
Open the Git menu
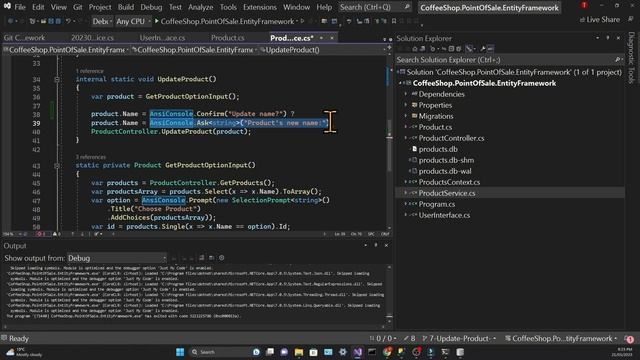point(78,7)
